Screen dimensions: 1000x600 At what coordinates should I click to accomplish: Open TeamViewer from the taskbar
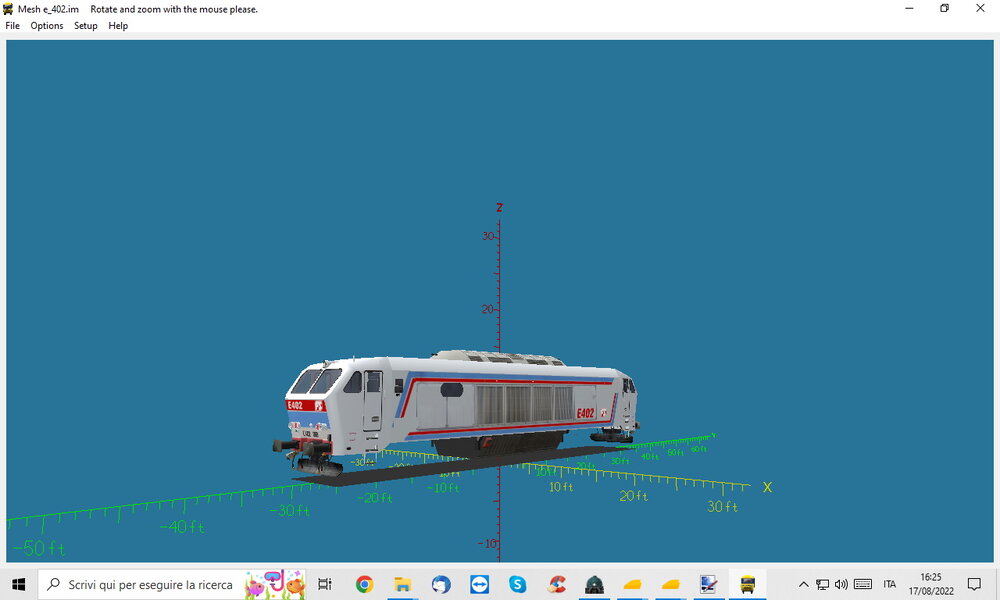(x=479, y=584)
